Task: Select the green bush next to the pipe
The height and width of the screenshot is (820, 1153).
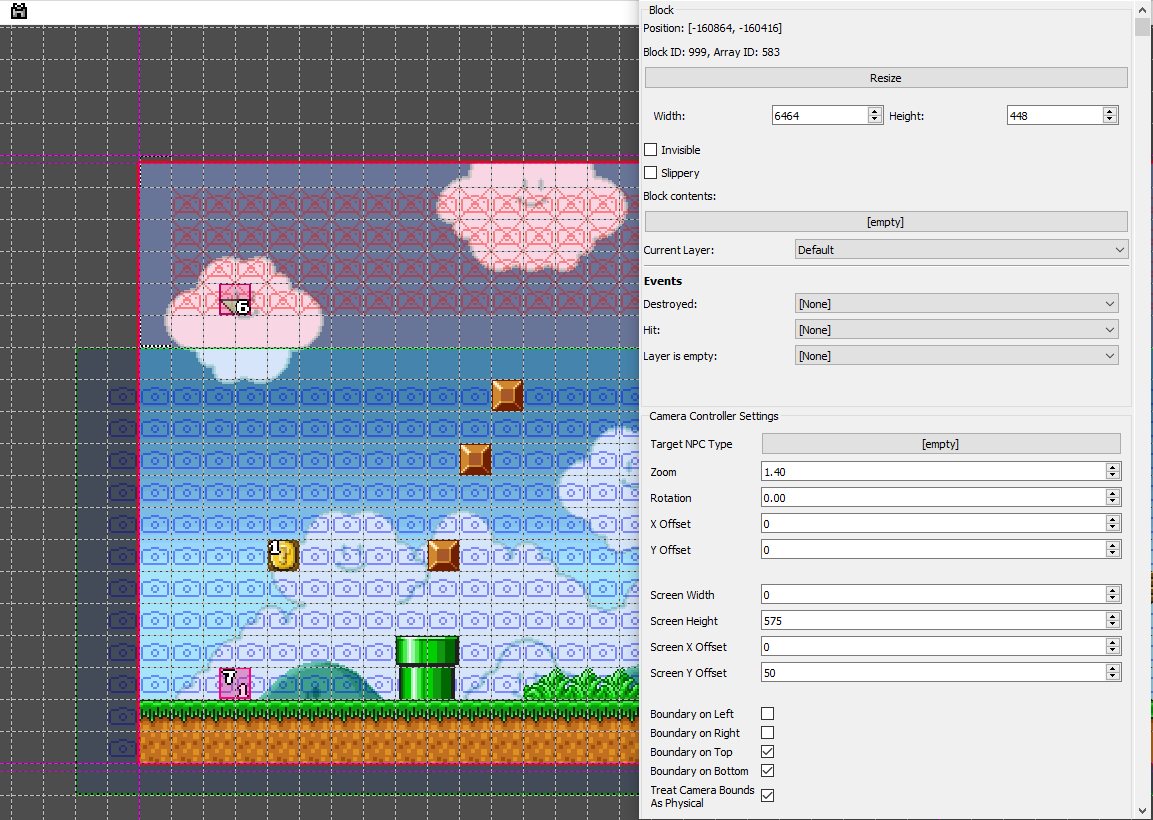Action: click(581, 684)
